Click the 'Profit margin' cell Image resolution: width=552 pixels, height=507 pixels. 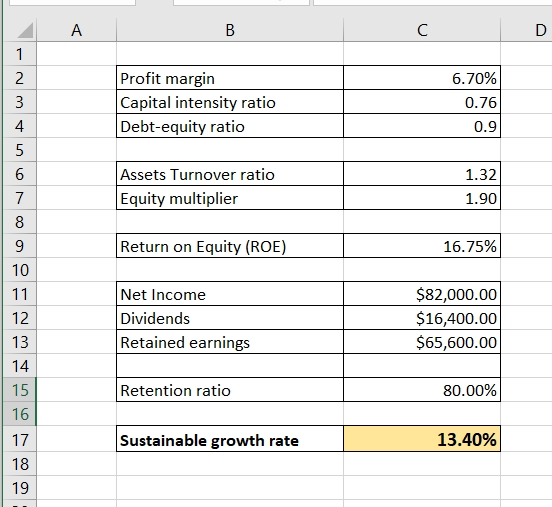click(230, 78)
